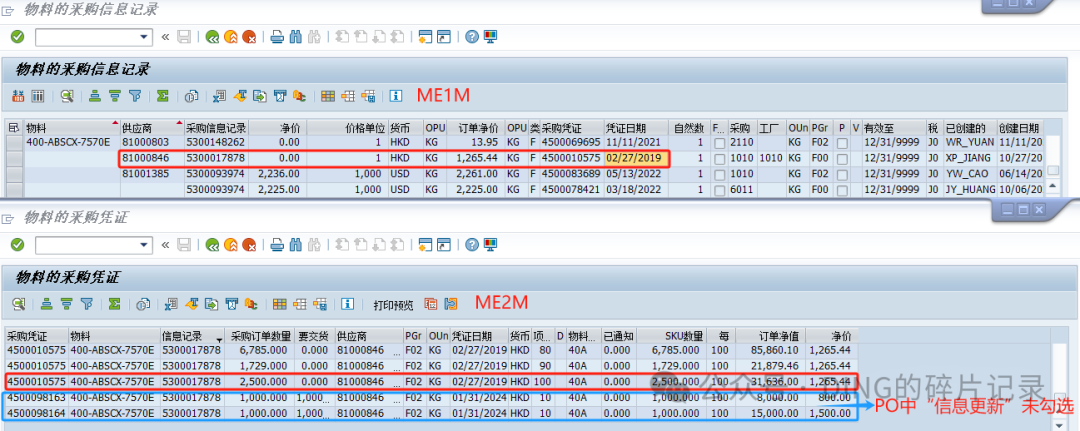Tick F… checkbox in row with 采购凭证 4500069695
Image resolution: width=1080 pixels, height=431 pixels.
(719, 143)
